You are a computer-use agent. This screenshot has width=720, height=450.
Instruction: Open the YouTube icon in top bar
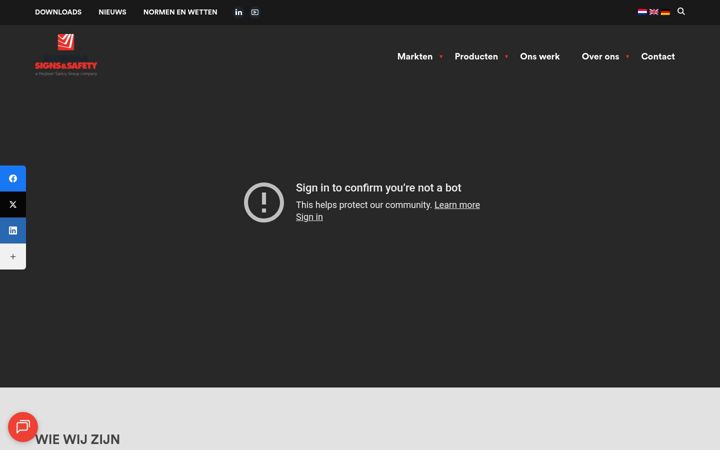pyautogui.click(x=255, y=12)
